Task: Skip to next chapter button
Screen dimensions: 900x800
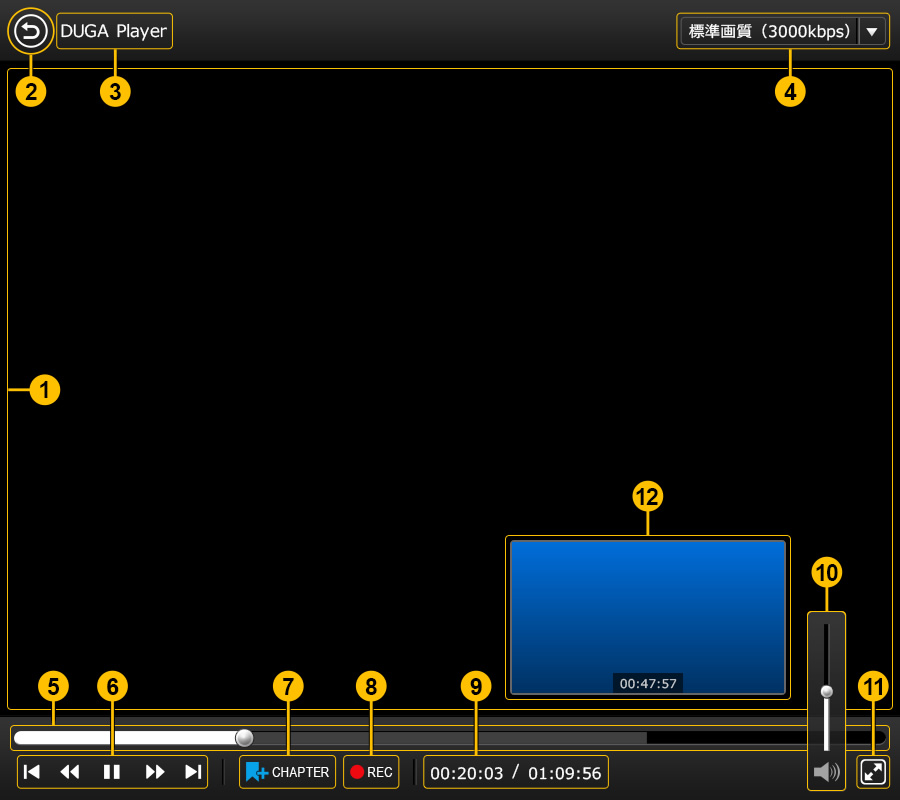Action: pos(193,772)
